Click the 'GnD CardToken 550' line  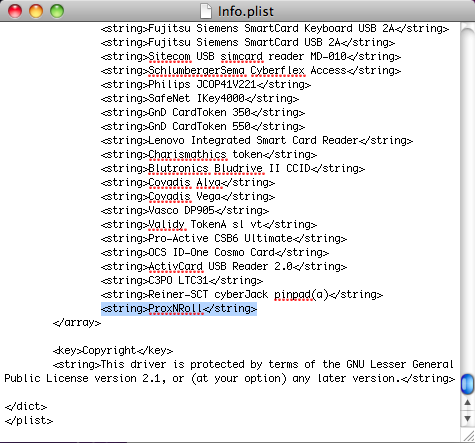point(203,127)
